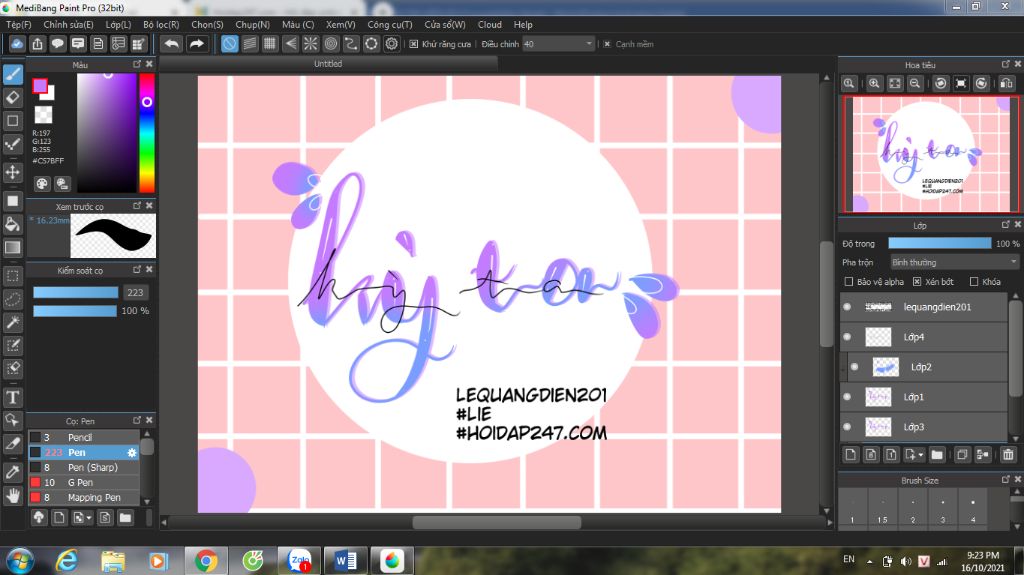Open the Chỉnh sửa(E) menu
The image size is (1024, 575).
click(x=68, y=24)
